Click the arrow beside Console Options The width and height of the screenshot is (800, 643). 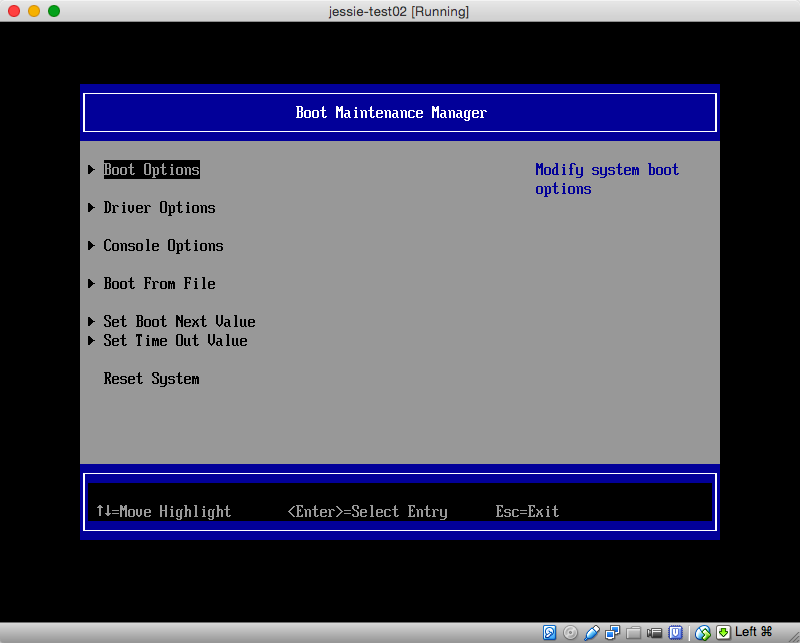pyautogui.click(x=91, y=245)
